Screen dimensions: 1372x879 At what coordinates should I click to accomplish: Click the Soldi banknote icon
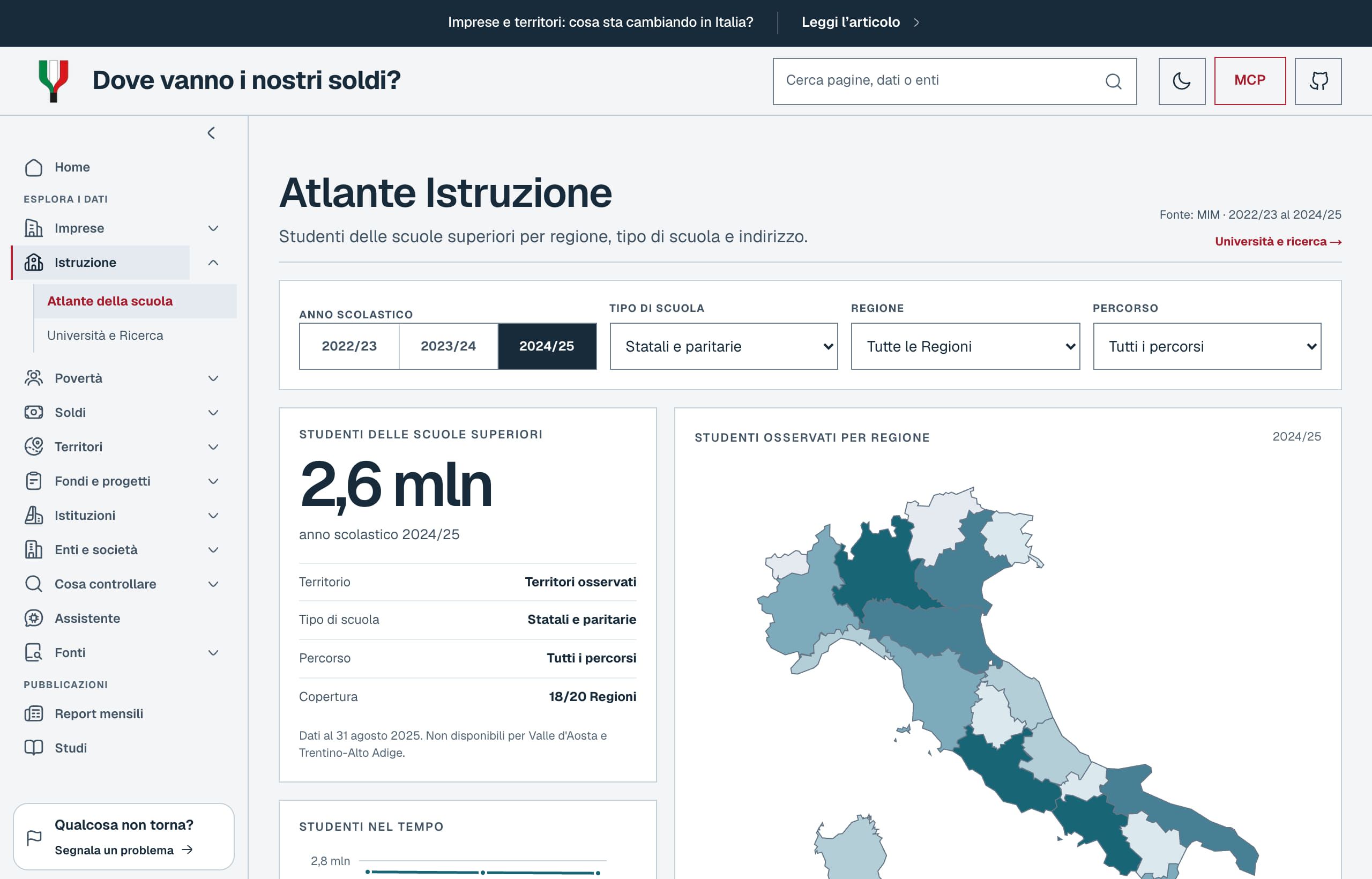click(x=34, y=413)
